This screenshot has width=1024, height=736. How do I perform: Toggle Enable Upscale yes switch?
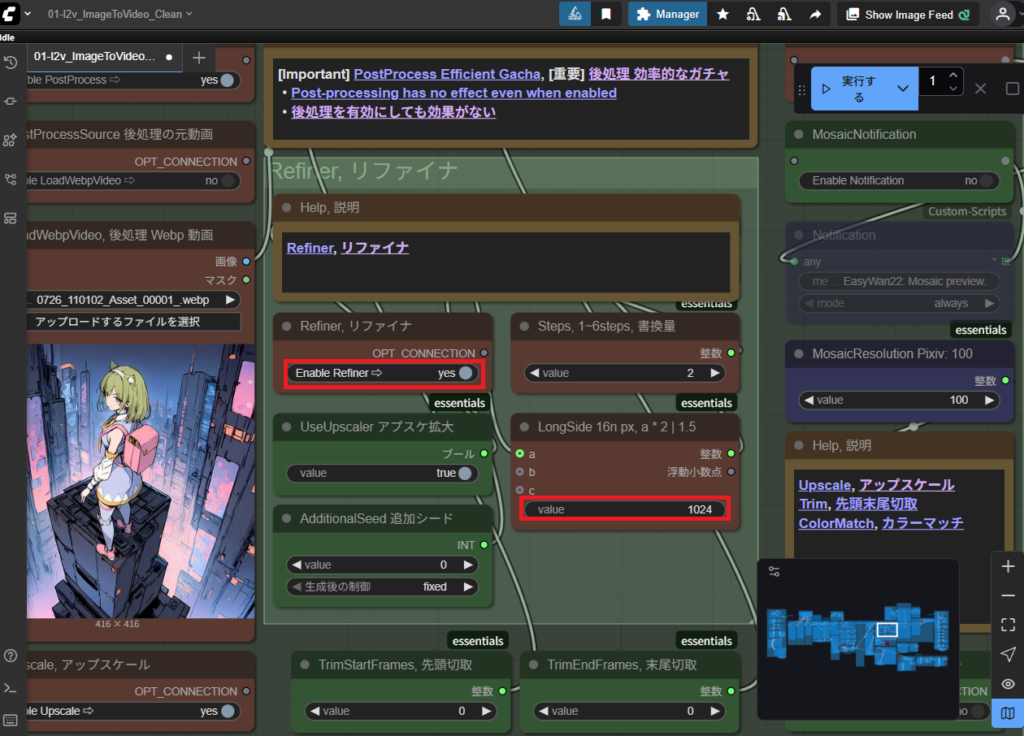click(x=227, y=711)
